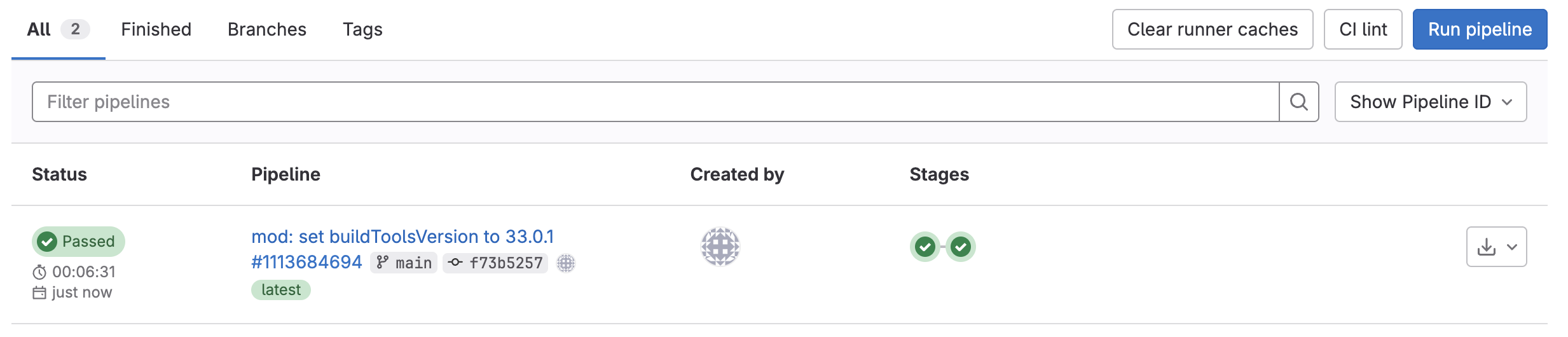Open the CI lint button
This screenshot has height=337, width=1568.
(1363, 29)
